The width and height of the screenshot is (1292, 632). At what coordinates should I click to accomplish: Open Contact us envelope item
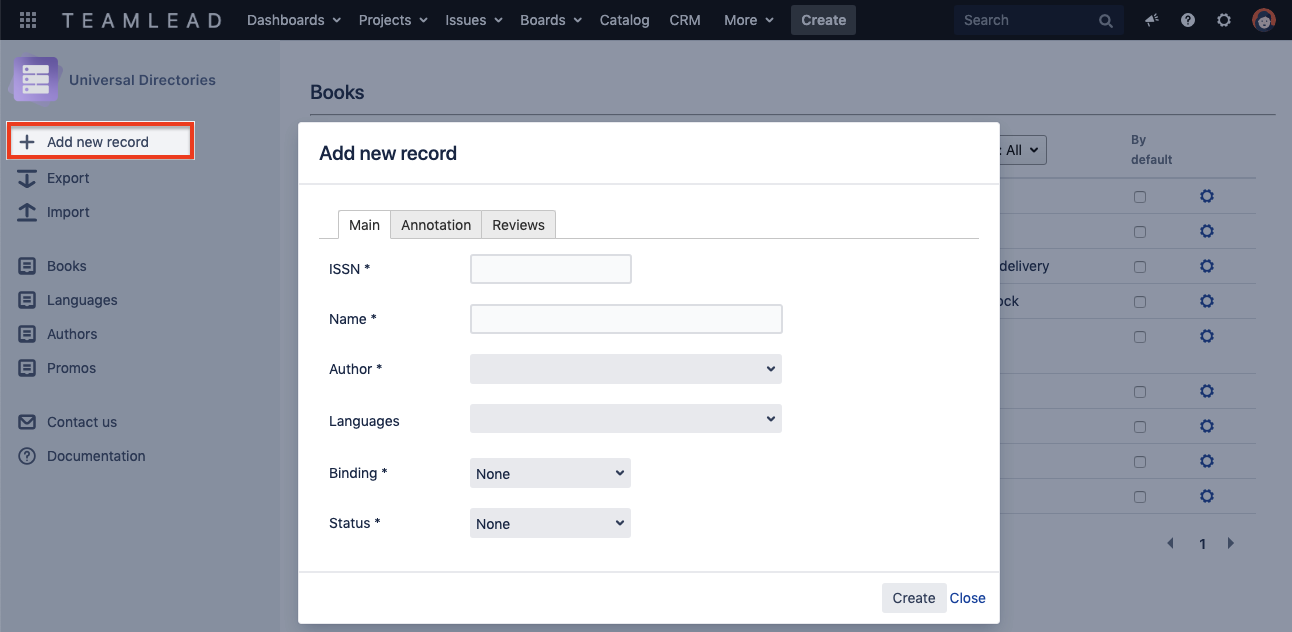click(x=28, y=422)
